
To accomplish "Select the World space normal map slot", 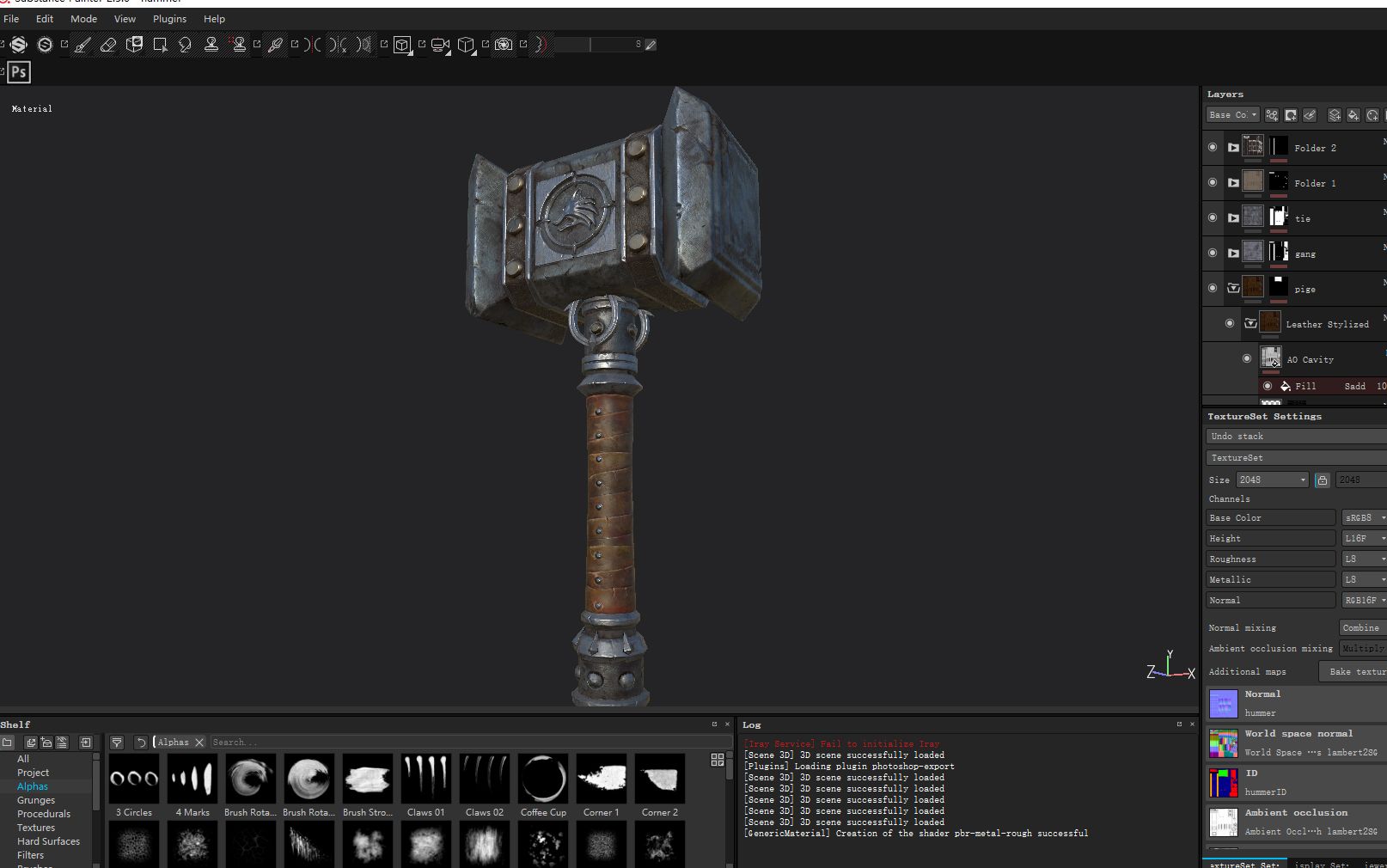I will 1298,743.
